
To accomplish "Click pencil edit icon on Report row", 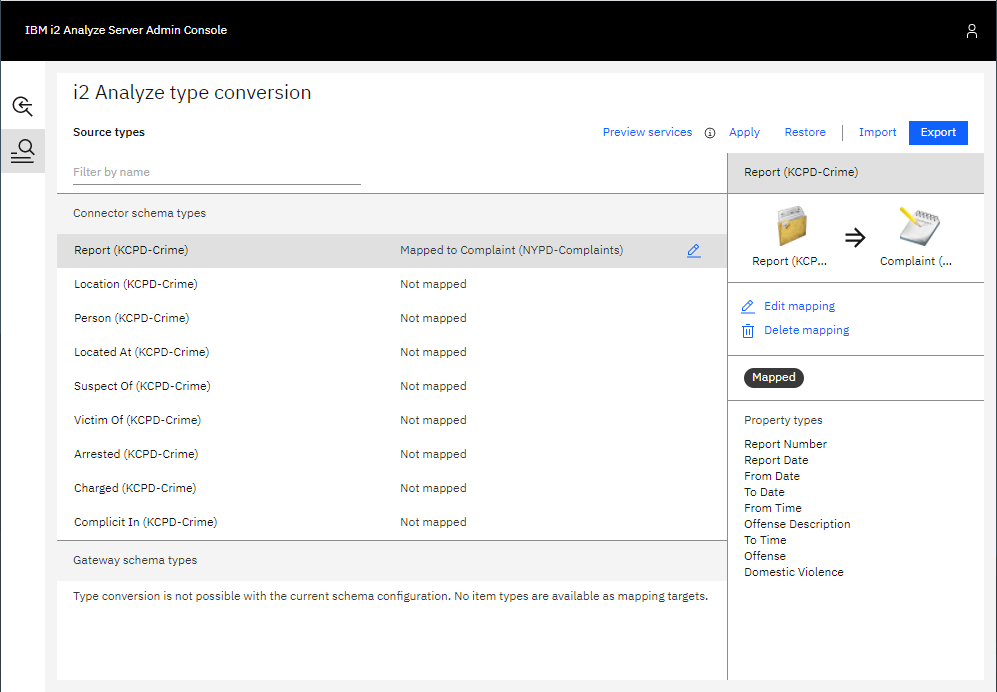I will tap(694, 251).
